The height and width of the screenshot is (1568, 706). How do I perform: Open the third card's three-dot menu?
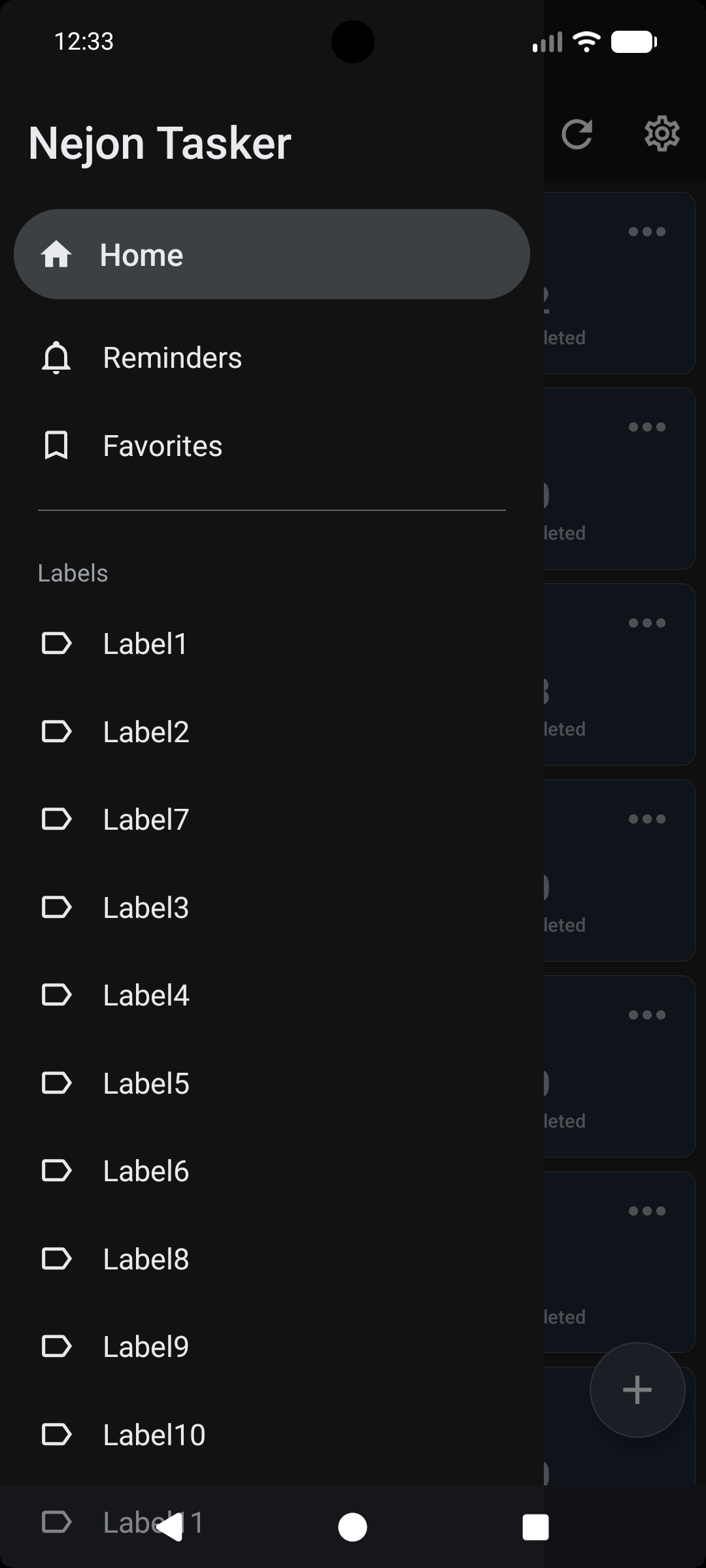pyautogui.click(x=647, y=623)
